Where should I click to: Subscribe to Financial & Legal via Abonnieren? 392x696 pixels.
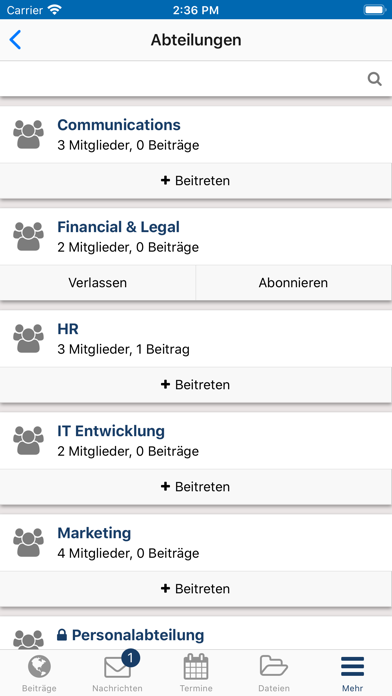click(x=293, y=283)
